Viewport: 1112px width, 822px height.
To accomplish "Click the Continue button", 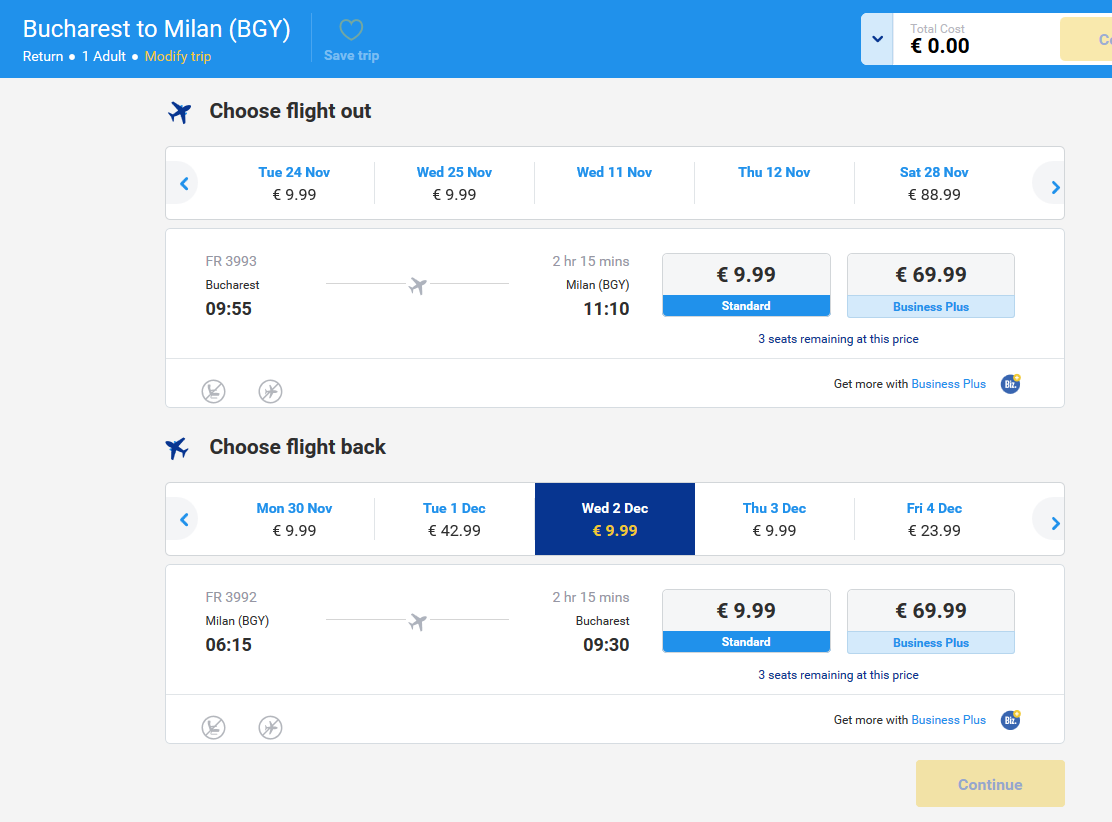I will [x=990, y=784].
